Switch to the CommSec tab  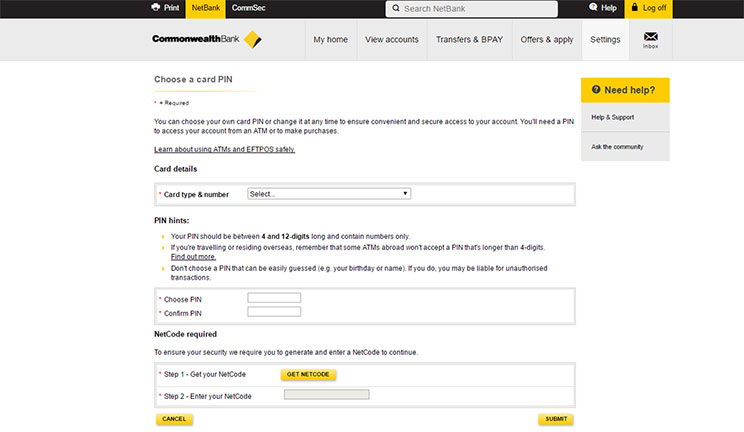point(248,8)
